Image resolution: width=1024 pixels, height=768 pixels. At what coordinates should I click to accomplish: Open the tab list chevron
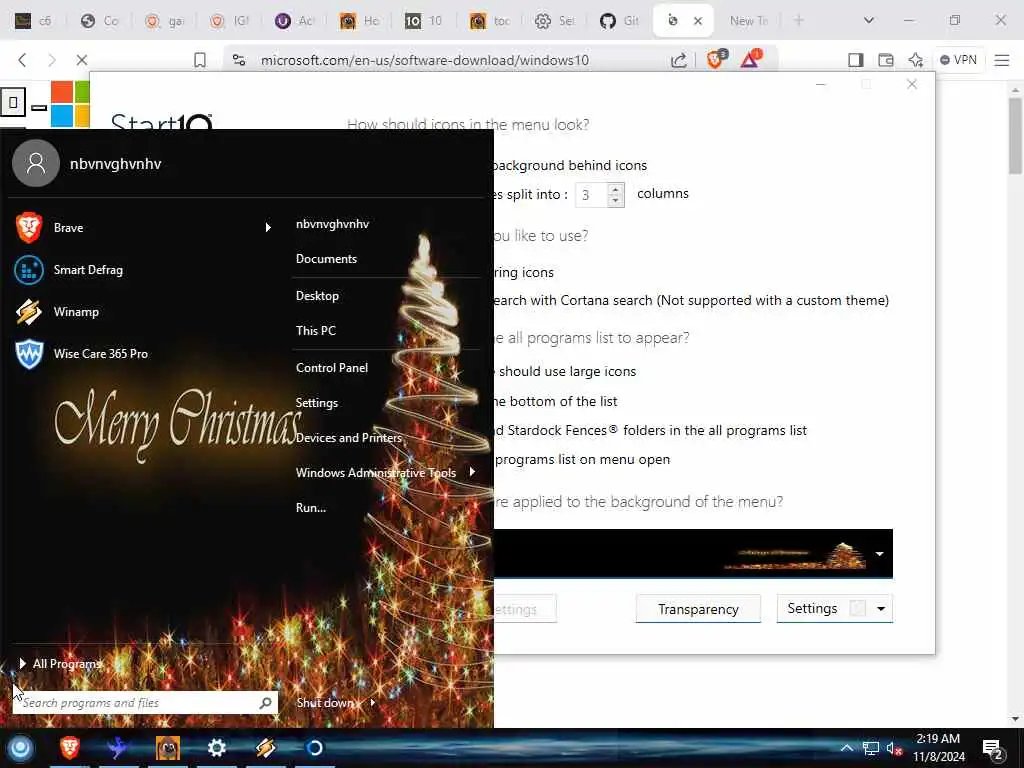tap(869, 20)
